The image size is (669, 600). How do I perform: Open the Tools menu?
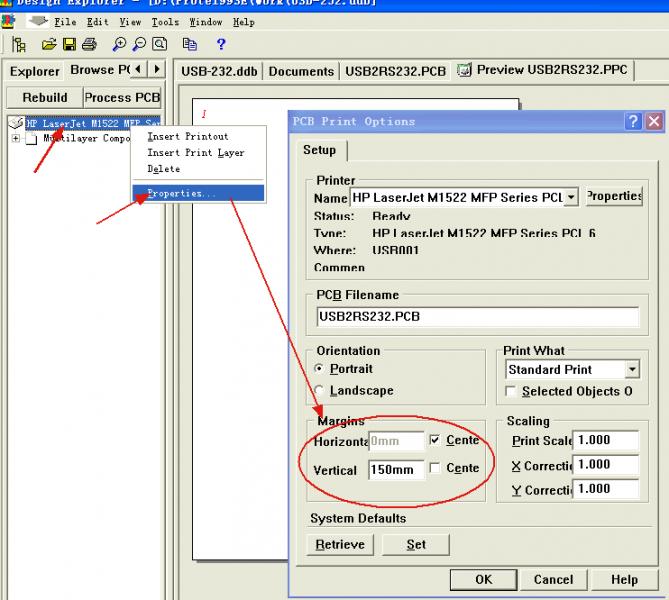165,22
